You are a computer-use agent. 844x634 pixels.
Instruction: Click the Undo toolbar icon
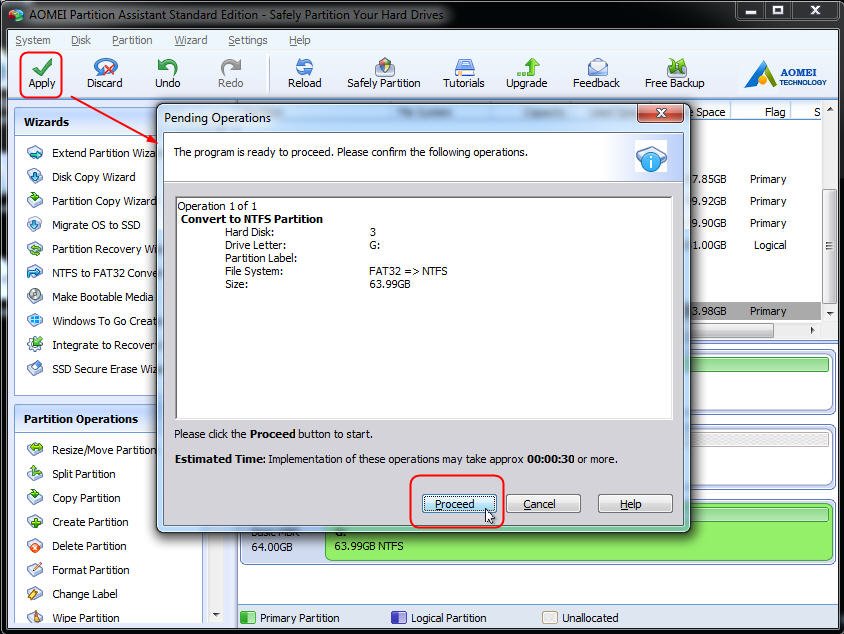(167, 74)
